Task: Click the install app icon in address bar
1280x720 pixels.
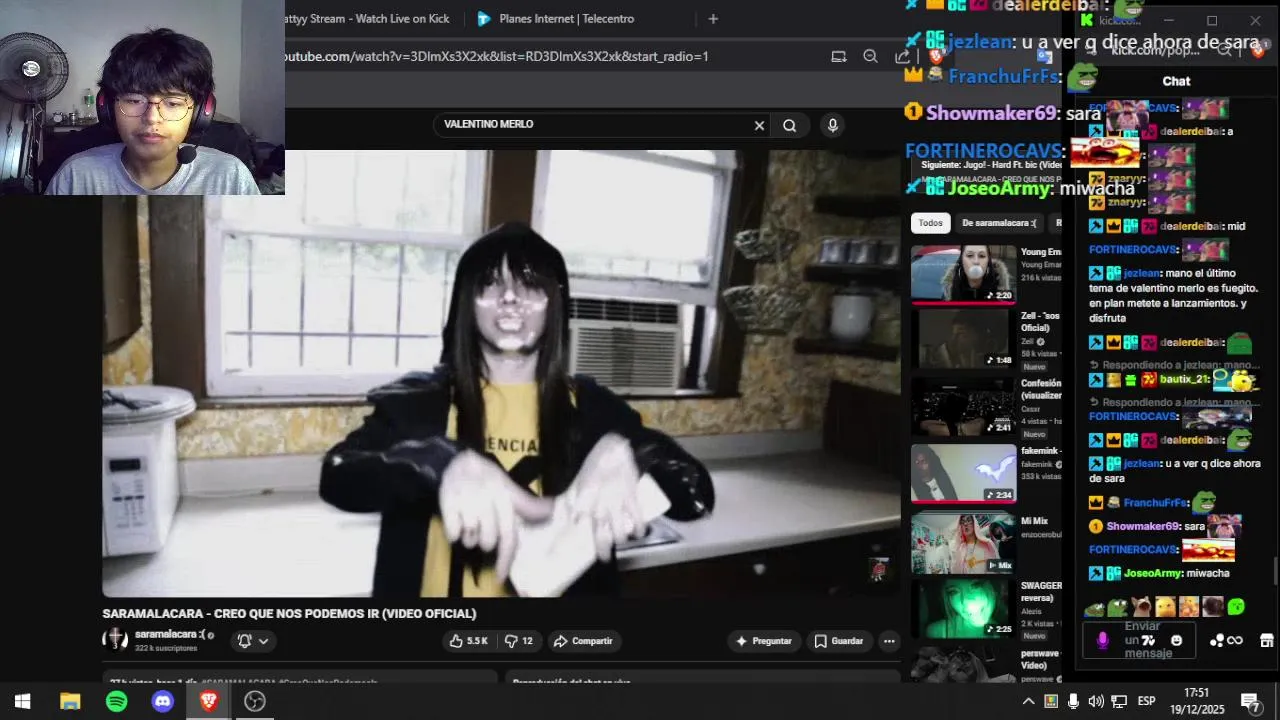Action: [839, 56]
